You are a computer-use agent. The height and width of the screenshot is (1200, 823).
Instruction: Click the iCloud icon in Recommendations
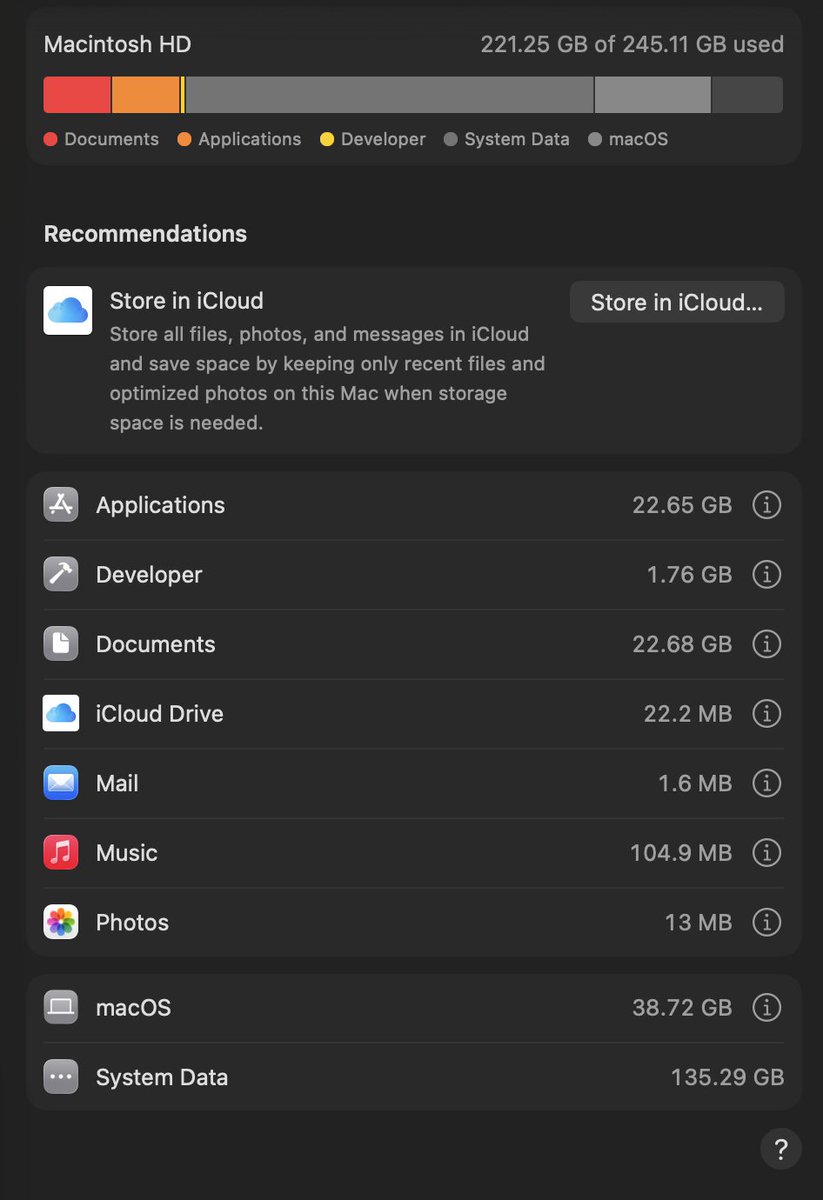68,311
